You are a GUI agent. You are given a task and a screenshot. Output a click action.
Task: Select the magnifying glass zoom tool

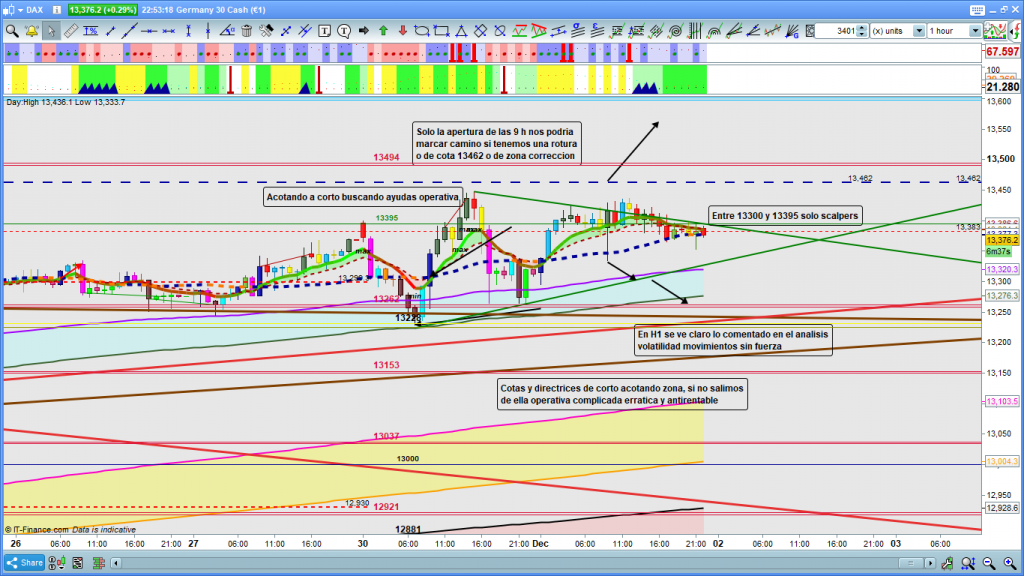tap(12, 30)
